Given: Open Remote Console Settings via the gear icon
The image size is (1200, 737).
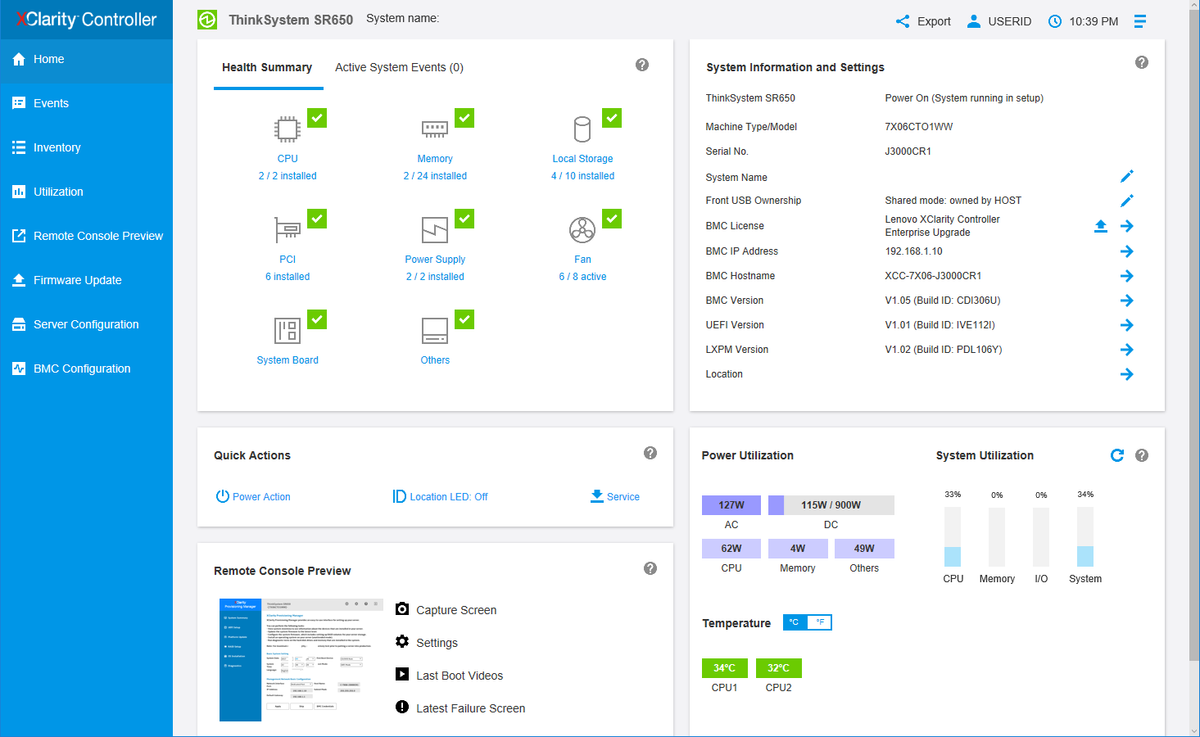Looking at the screenshot, I should (x=404, y=642).
